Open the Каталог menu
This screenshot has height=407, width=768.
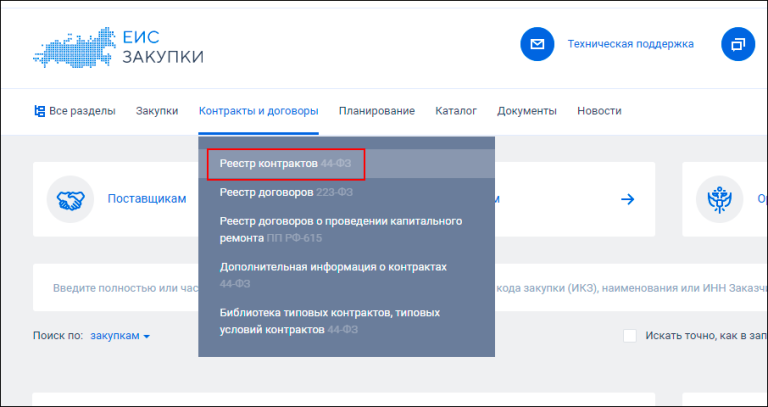pos(456,111)
